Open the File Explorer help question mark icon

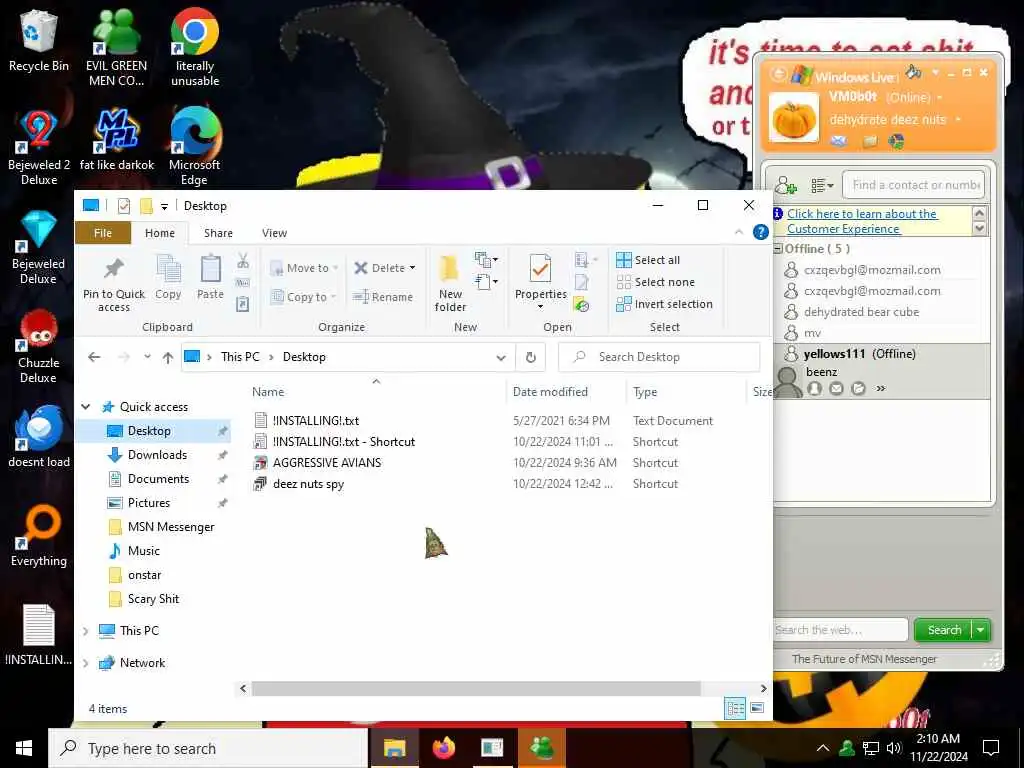coord(760,232)
